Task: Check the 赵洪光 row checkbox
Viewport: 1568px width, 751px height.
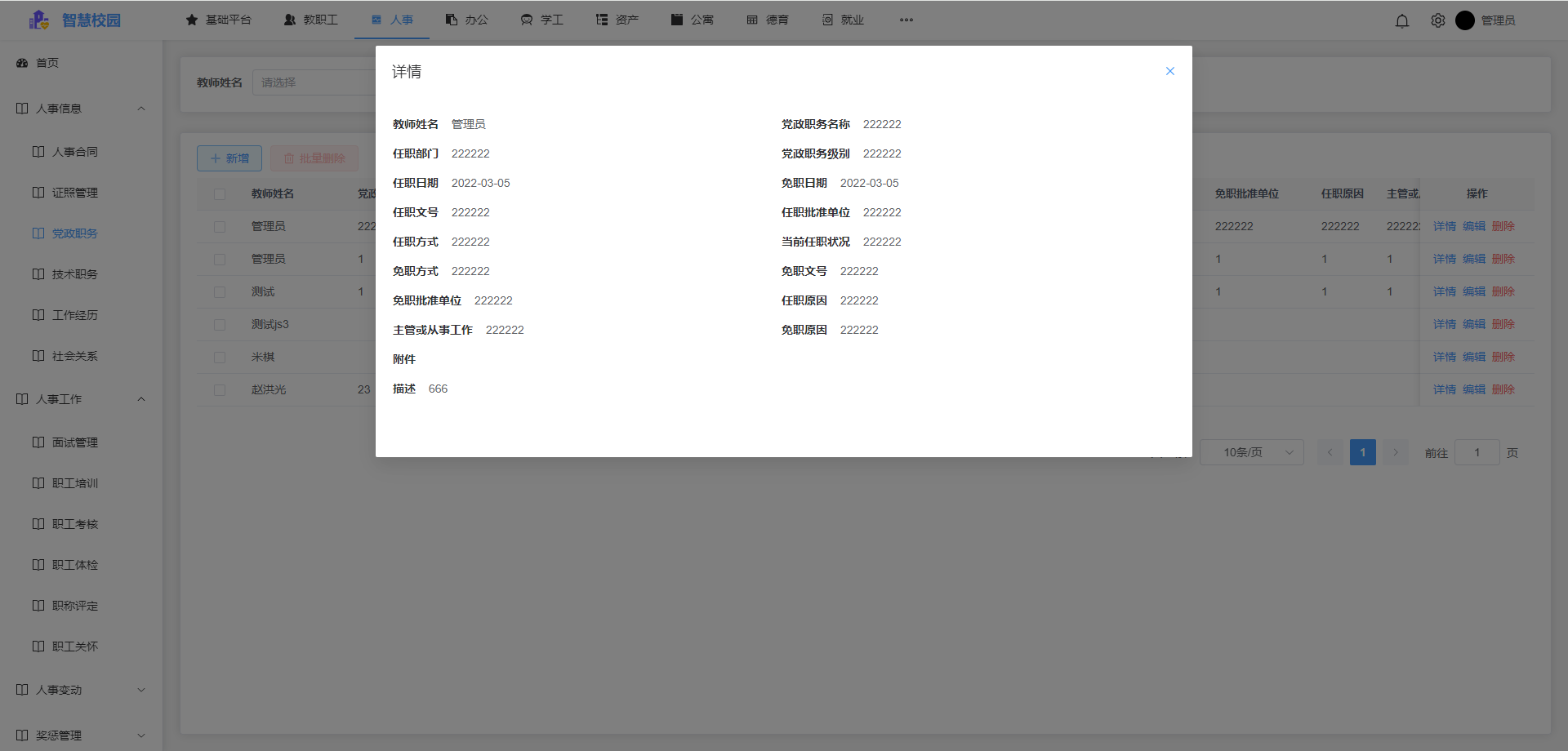Action: (x=219, y=389)
